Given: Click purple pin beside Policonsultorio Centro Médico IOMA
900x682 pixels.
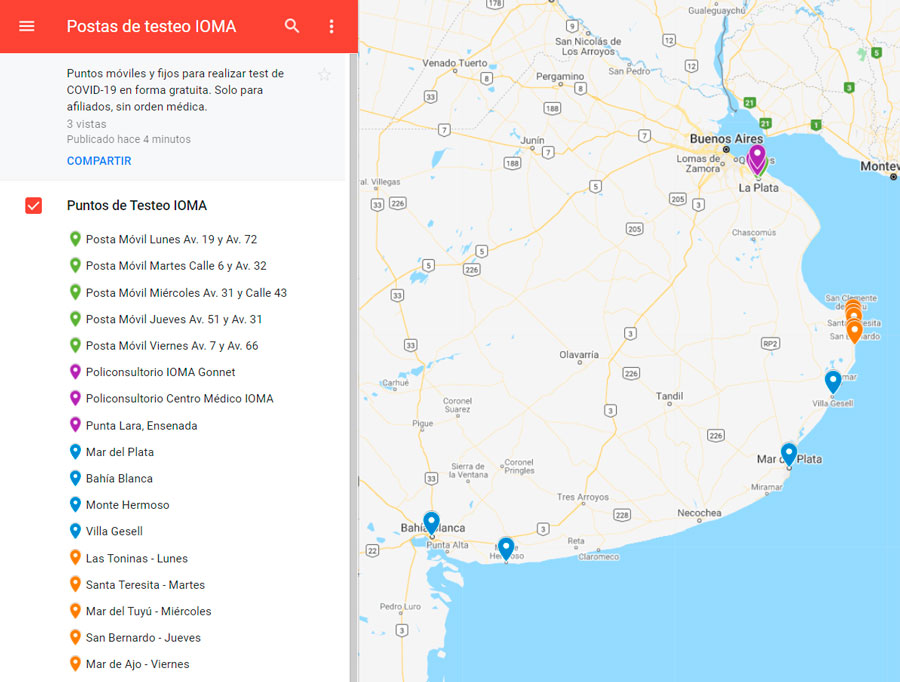Looking at the screenshot, I should (x=75, y=398).
